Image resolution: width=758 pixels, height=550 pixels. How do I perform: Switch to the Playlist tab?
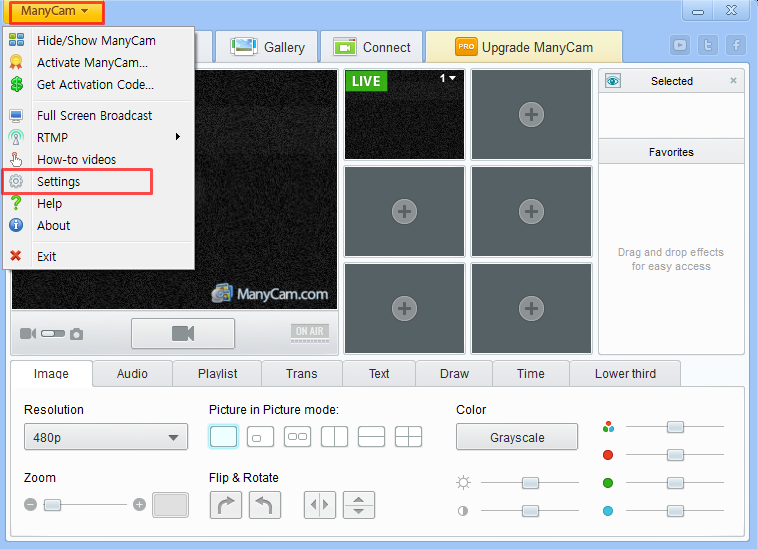(x=218, y=374)
